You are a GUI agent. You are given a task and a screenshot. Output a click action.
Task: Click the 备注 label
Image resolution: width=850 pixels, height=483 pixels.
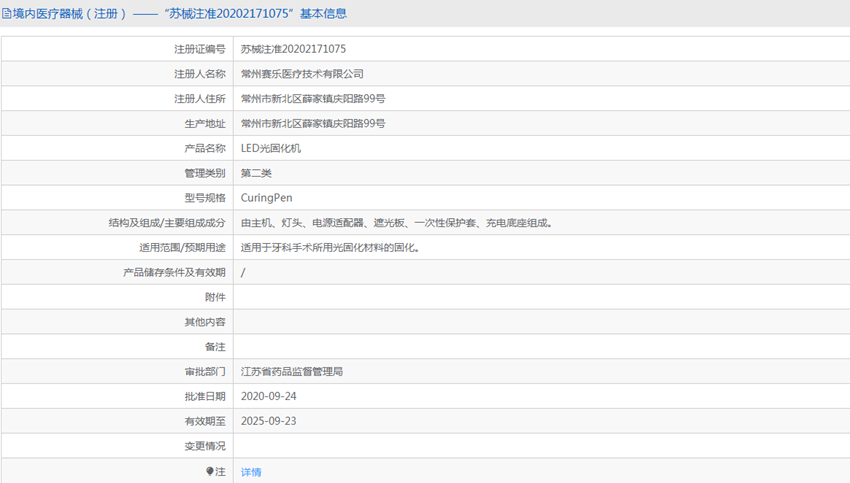[215, 347]
